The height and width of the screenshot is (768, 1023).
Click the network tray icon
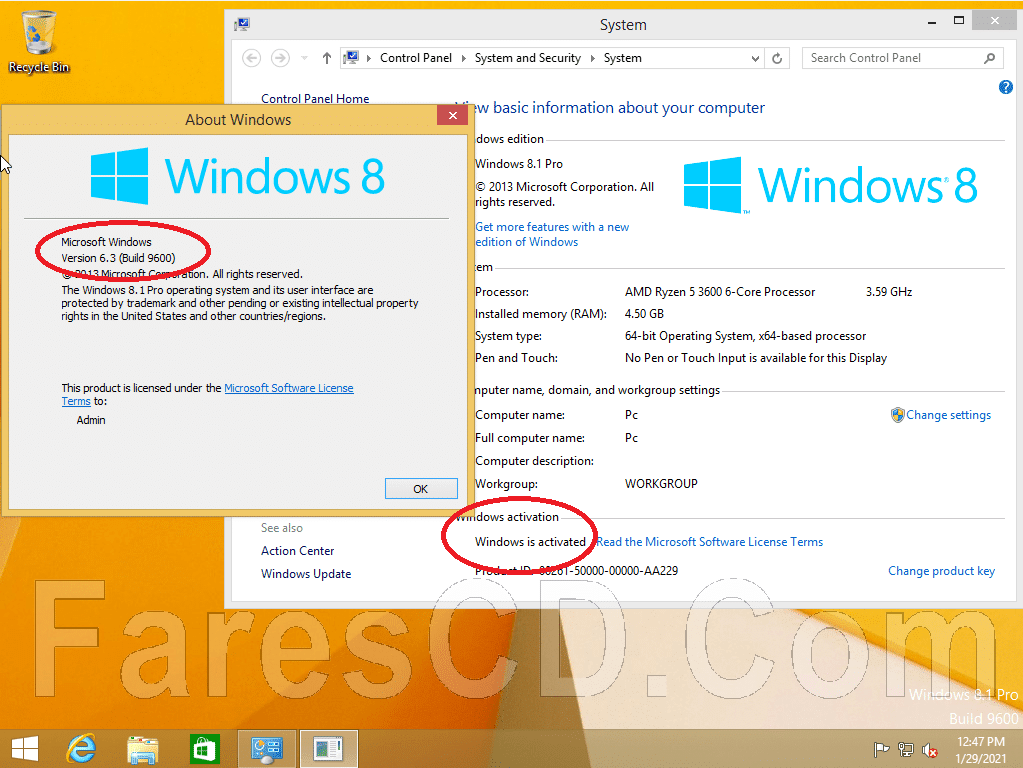pyautogui.click(x=906, y=750)
